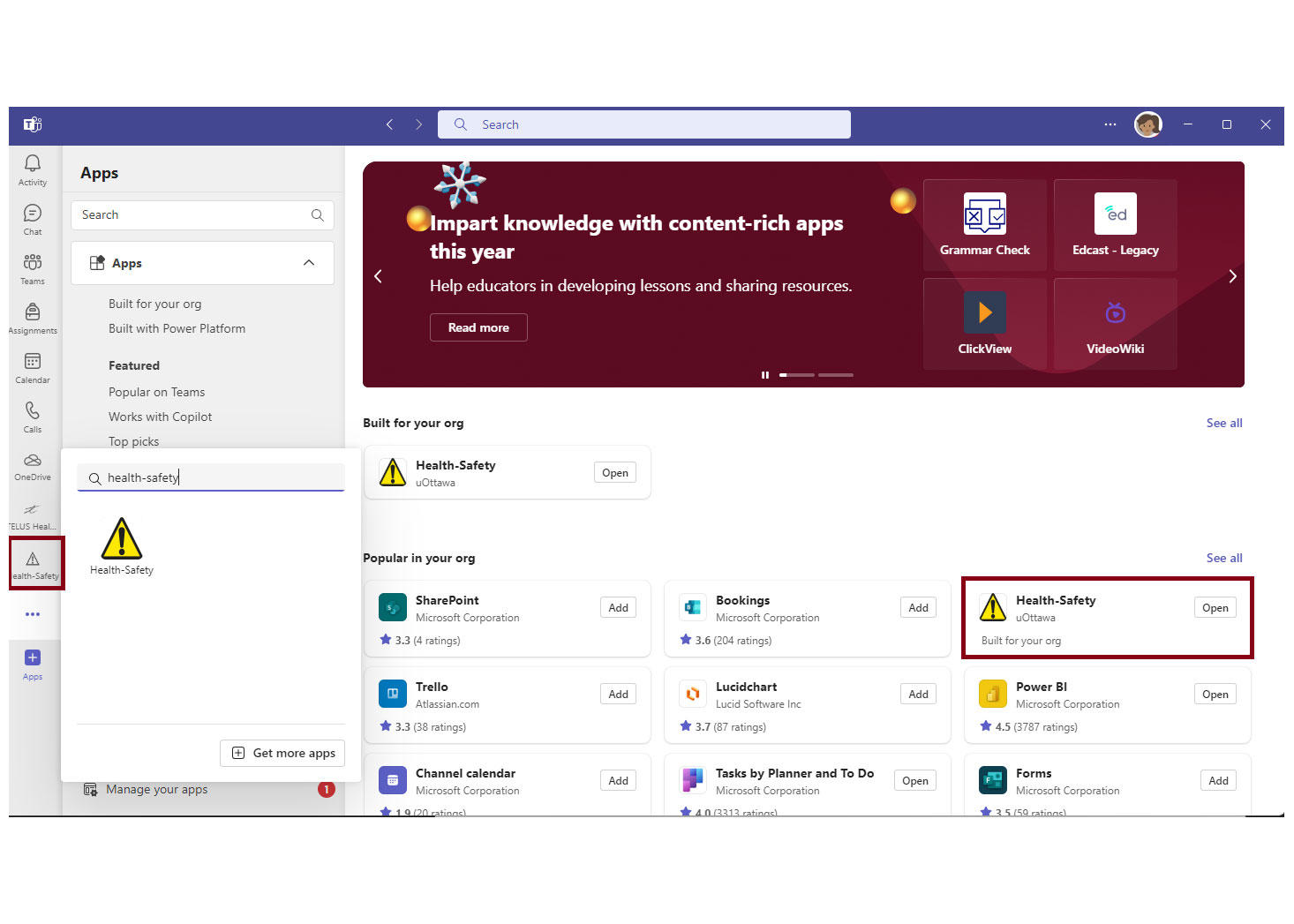Screen dimensions: 1294x924
Task: Open the Teams section
Action: [32, 268]
